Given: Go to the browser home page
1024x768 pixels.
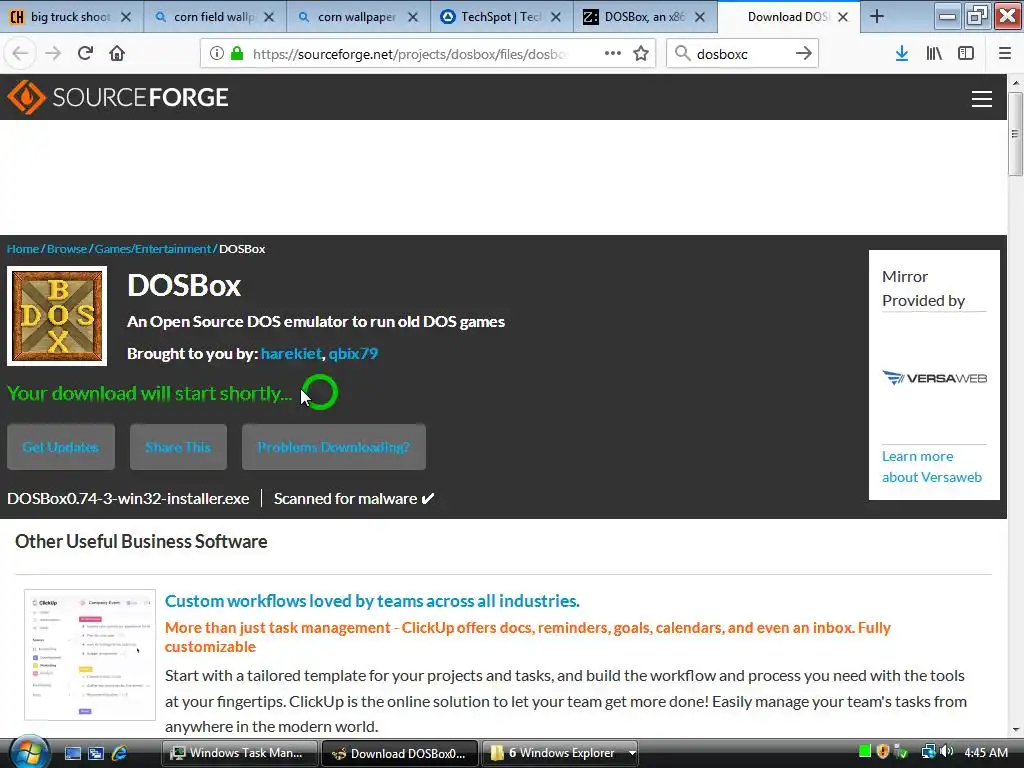Looking at the screenshot, I should (117, 54).
